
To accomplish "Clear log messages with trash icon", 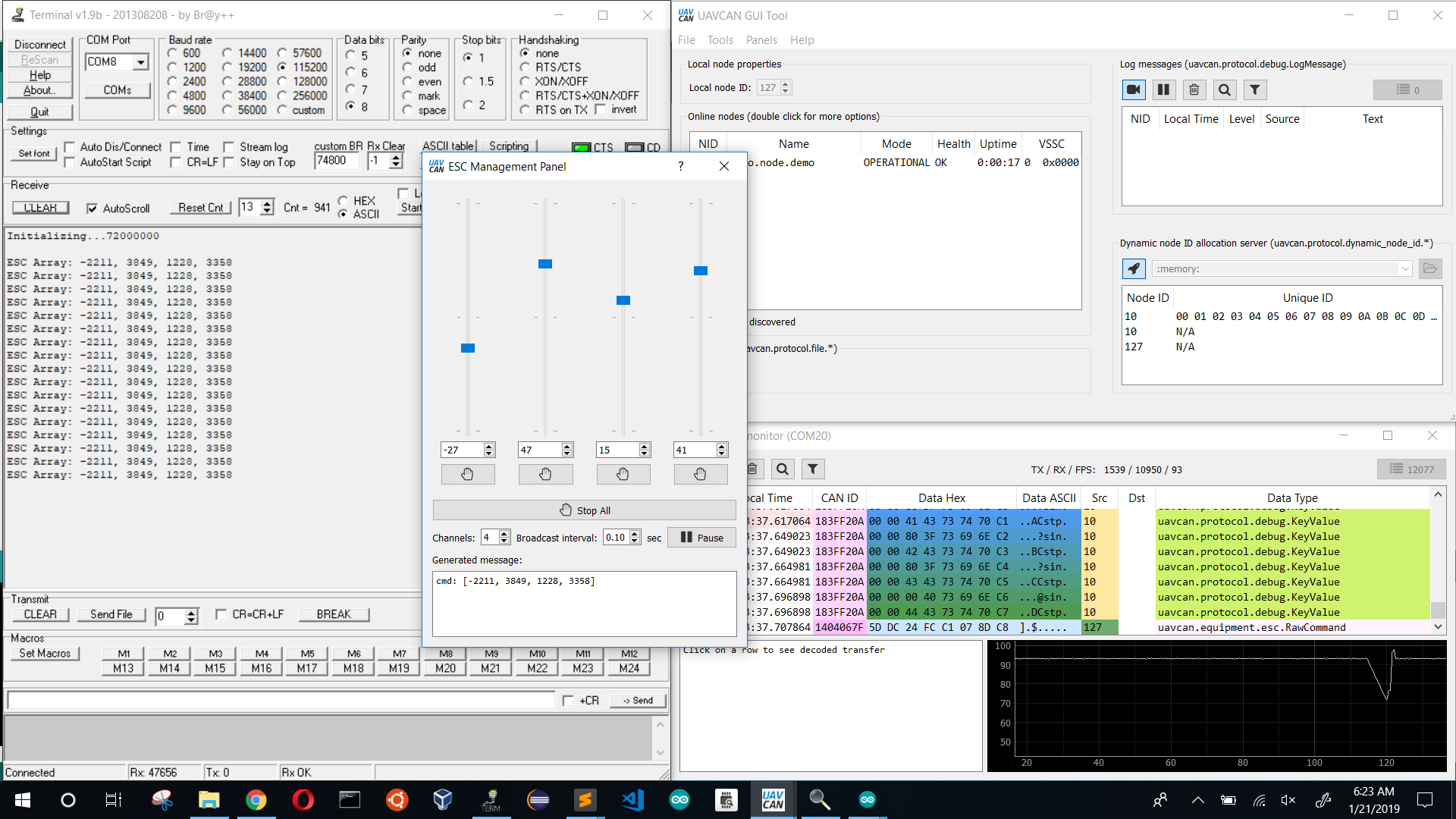I will 1194,89.
